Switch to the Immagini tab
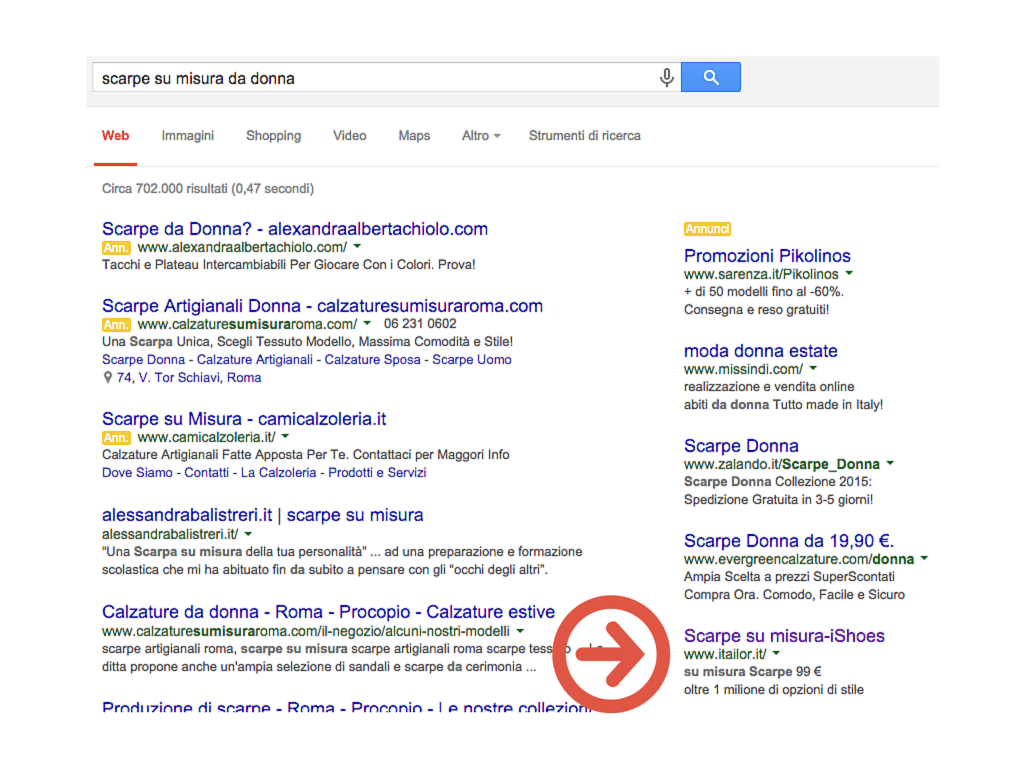1024x768 pixels. 187,136
